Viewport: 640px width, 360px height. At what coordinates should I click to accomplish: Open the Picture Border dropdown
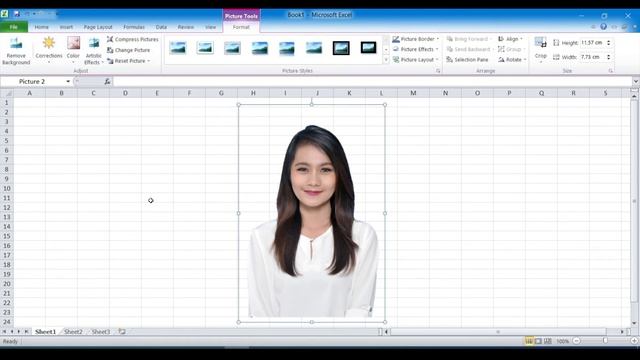pos(416,39)
